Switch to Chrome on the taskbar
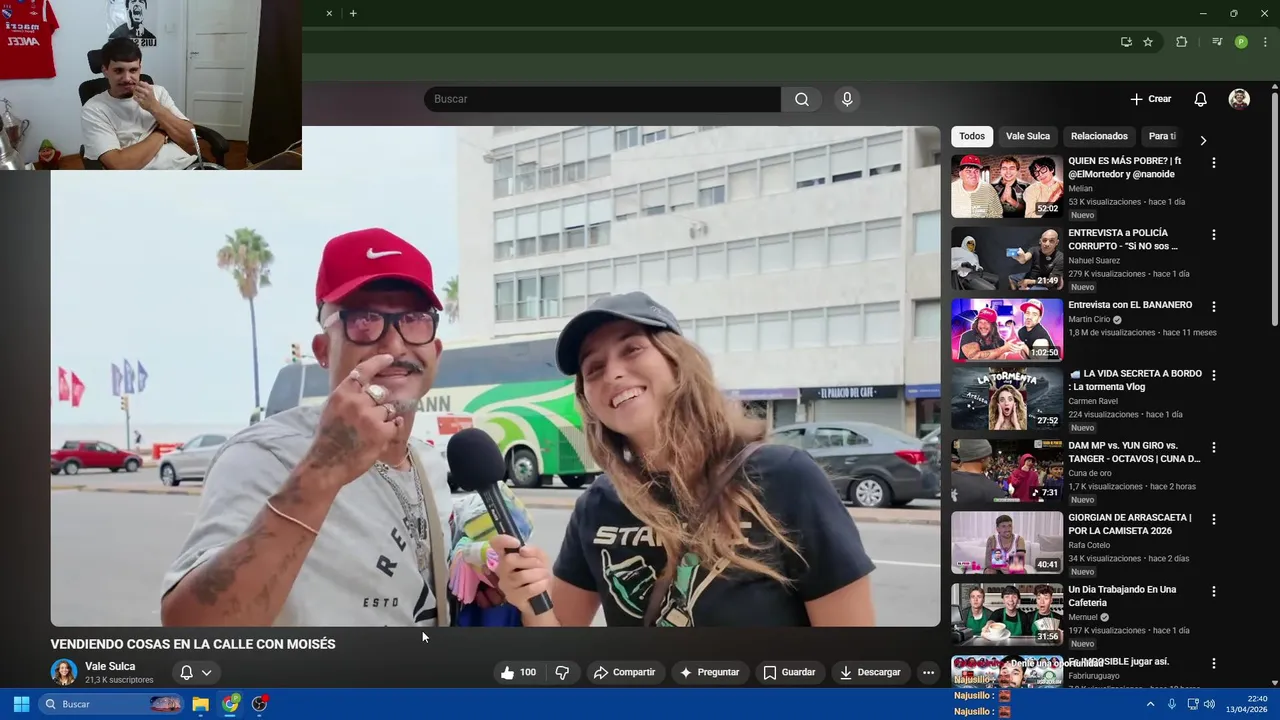 [231, 704]
